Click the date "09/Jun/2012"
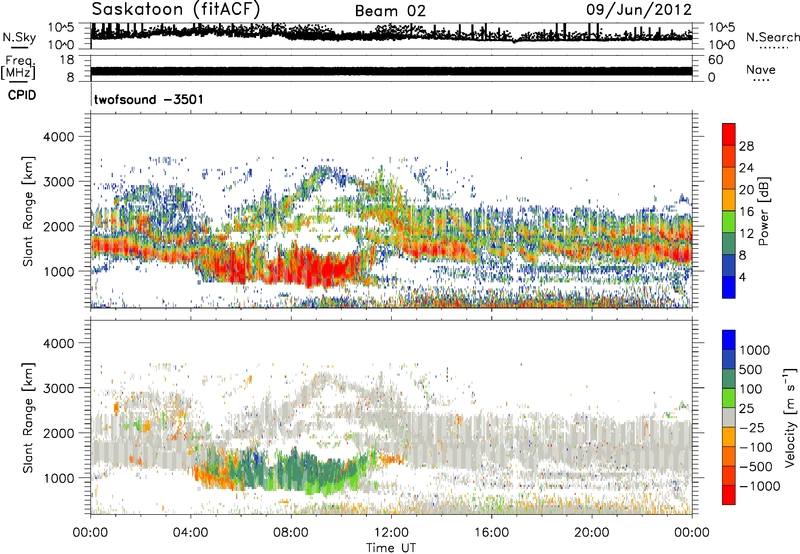Image resolution: width=800 pixels, height=554 pixels. coord(639,10)
